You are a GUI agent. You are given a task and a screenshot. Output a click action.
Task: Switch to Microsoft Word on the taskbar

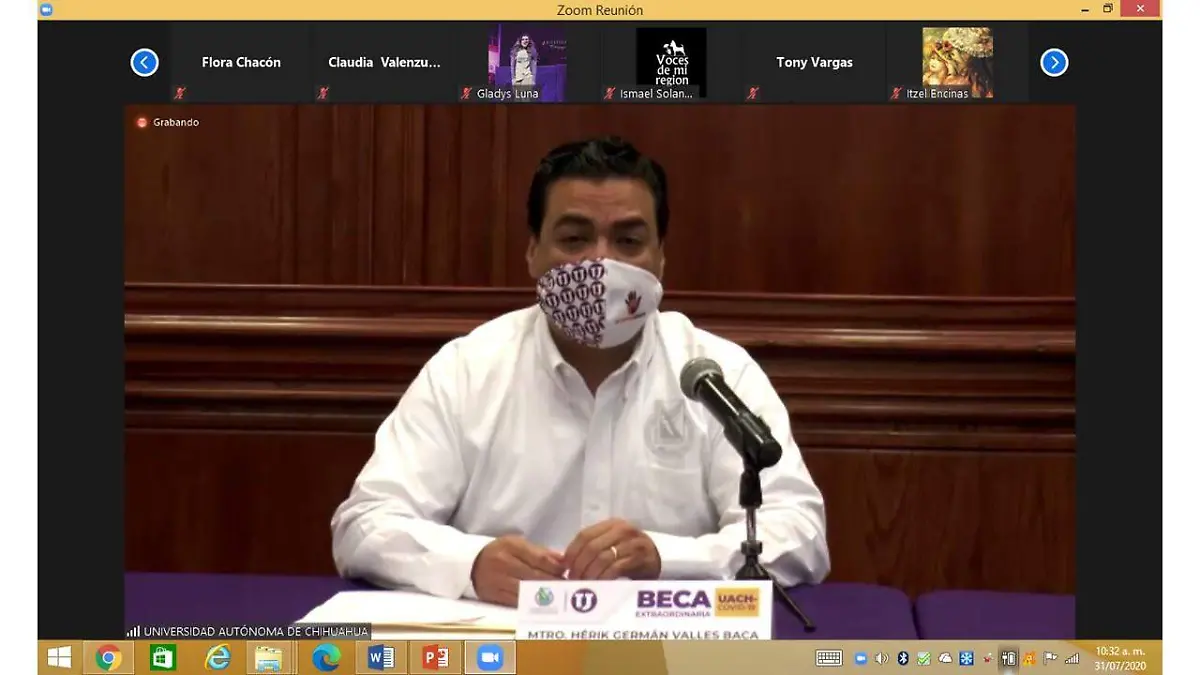[x=380, y=657]
